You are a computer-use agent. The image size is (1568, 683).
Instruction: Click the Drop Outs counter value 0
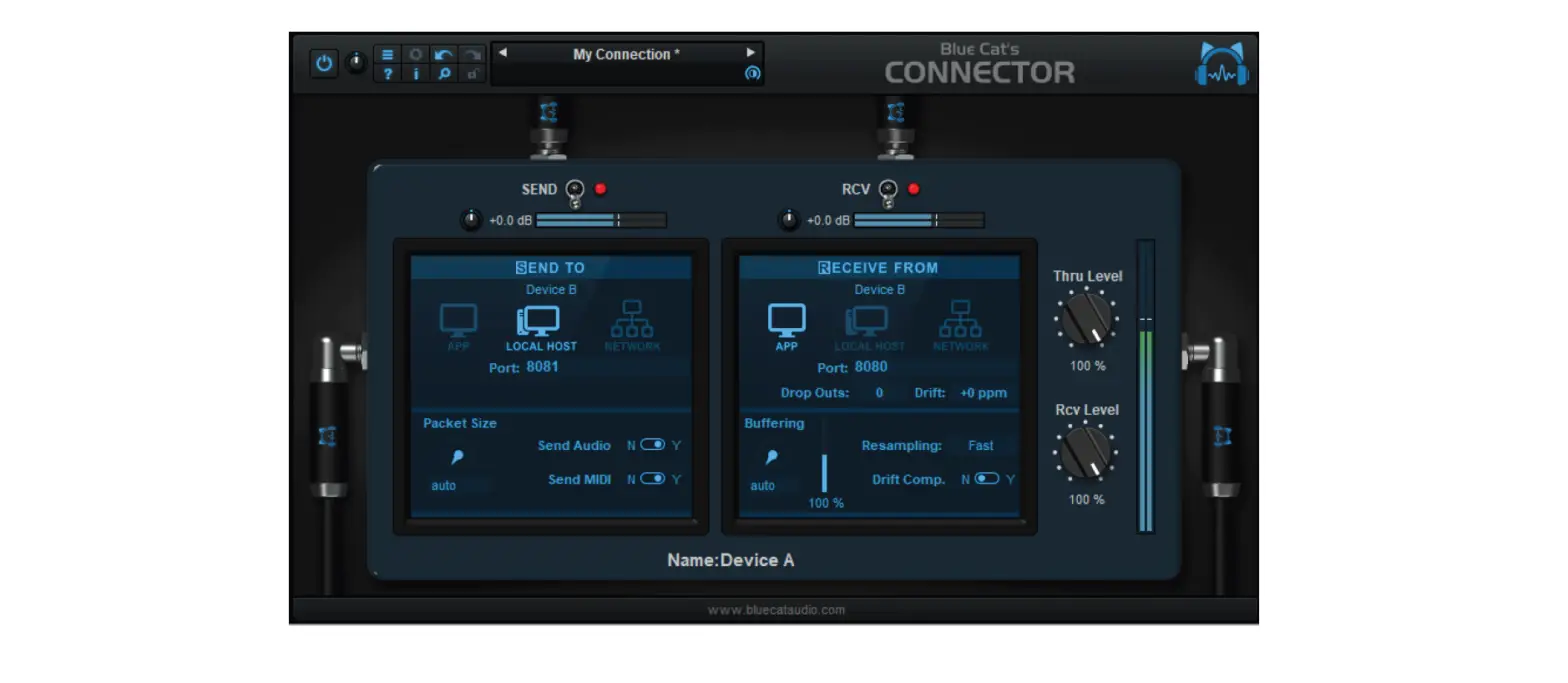point(880,393)
